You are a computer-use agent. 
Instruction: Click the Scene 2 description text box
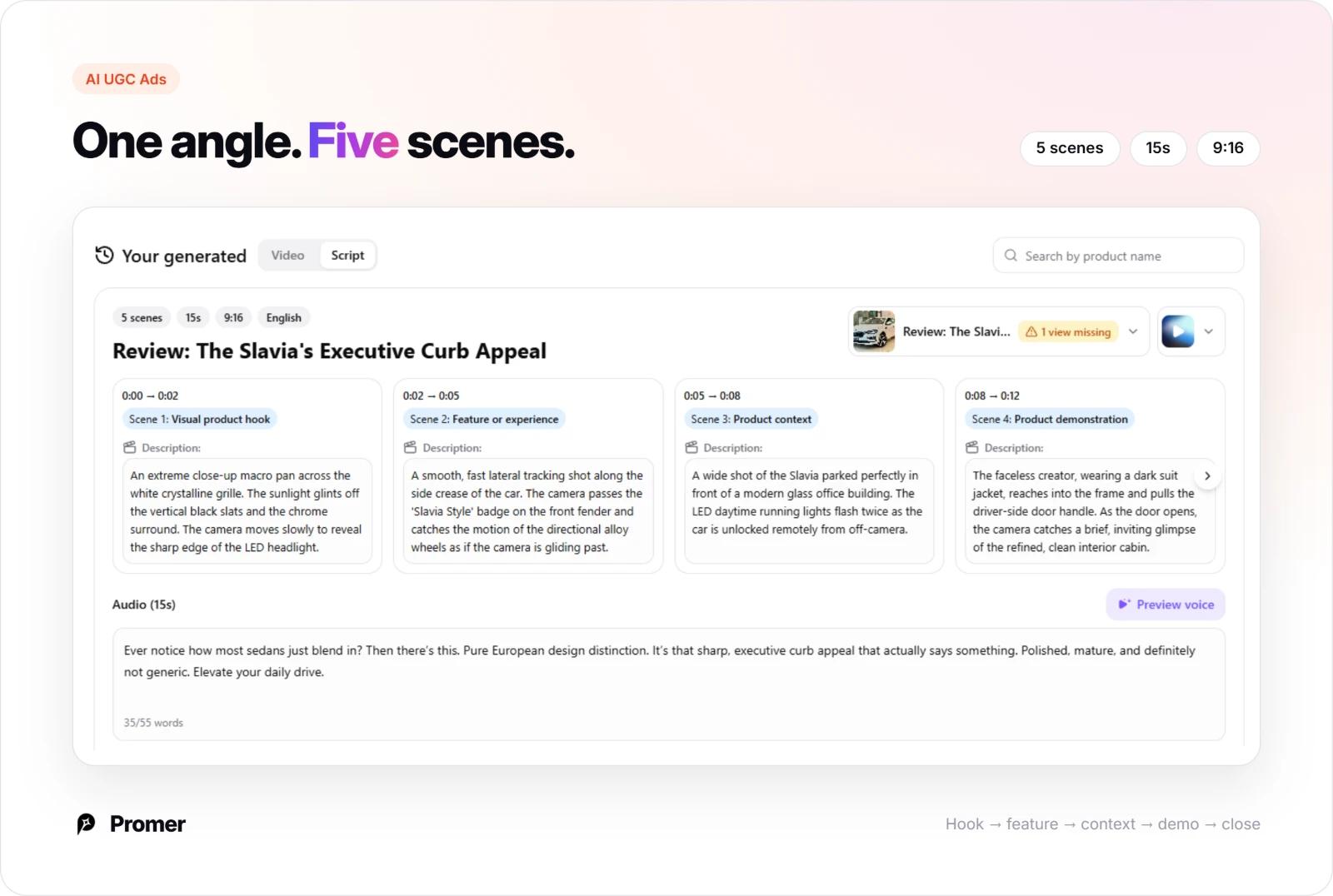pos(528,511)
